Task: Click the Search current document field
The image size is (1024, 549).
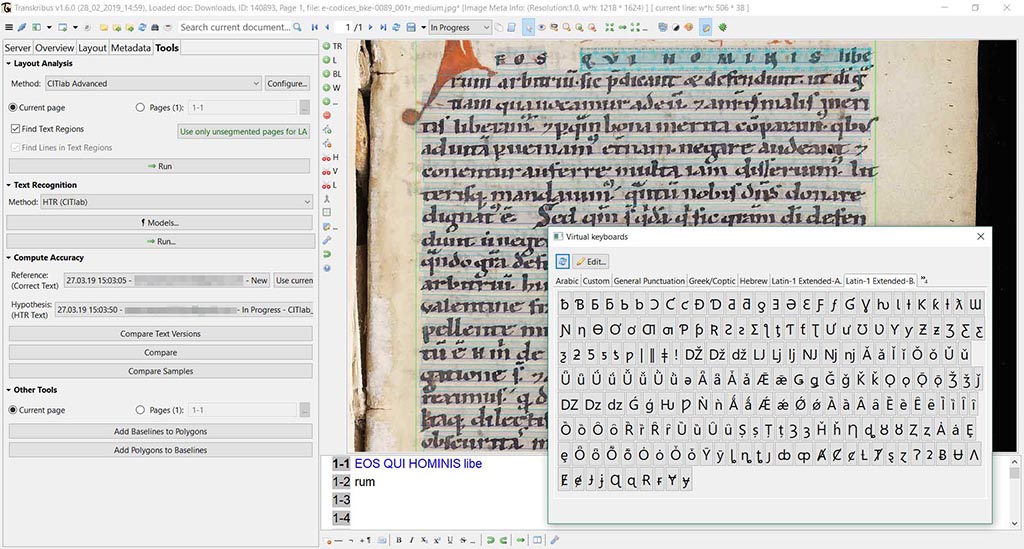Action: point(235,27)
